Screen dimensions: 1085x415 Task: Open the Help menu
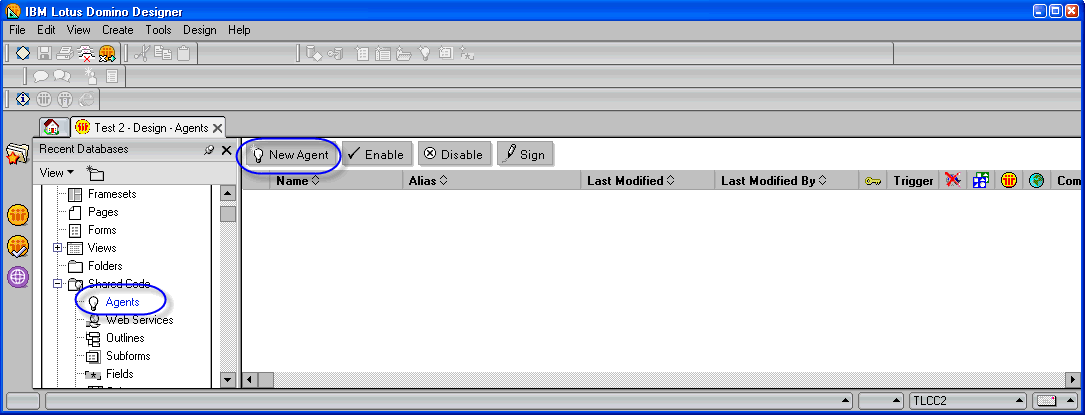coord(239,30)
